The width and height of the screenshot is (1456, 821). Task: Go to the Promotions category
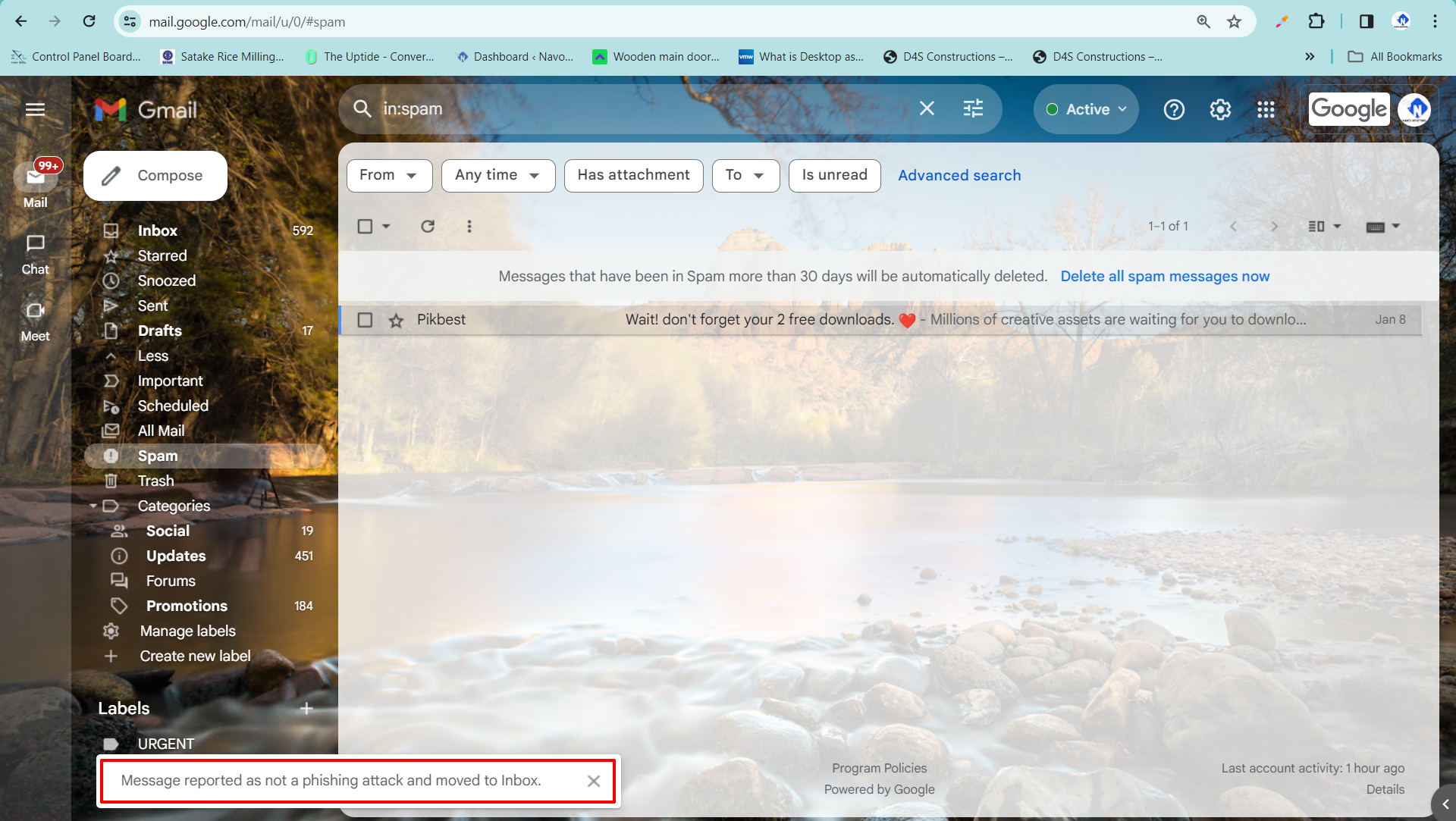click(x=187, y=606)
